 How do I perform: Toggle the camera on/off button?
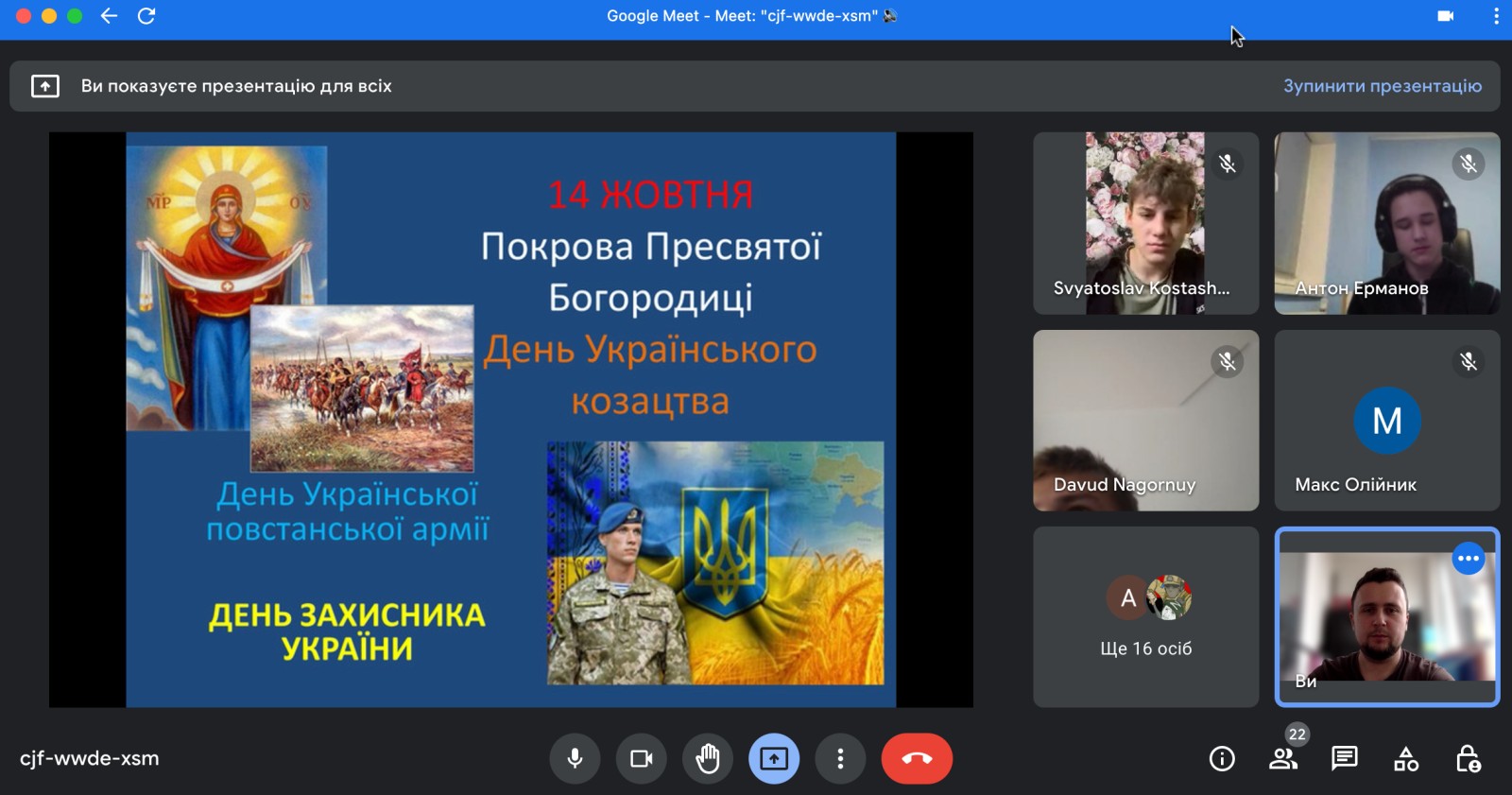[641, 758]
